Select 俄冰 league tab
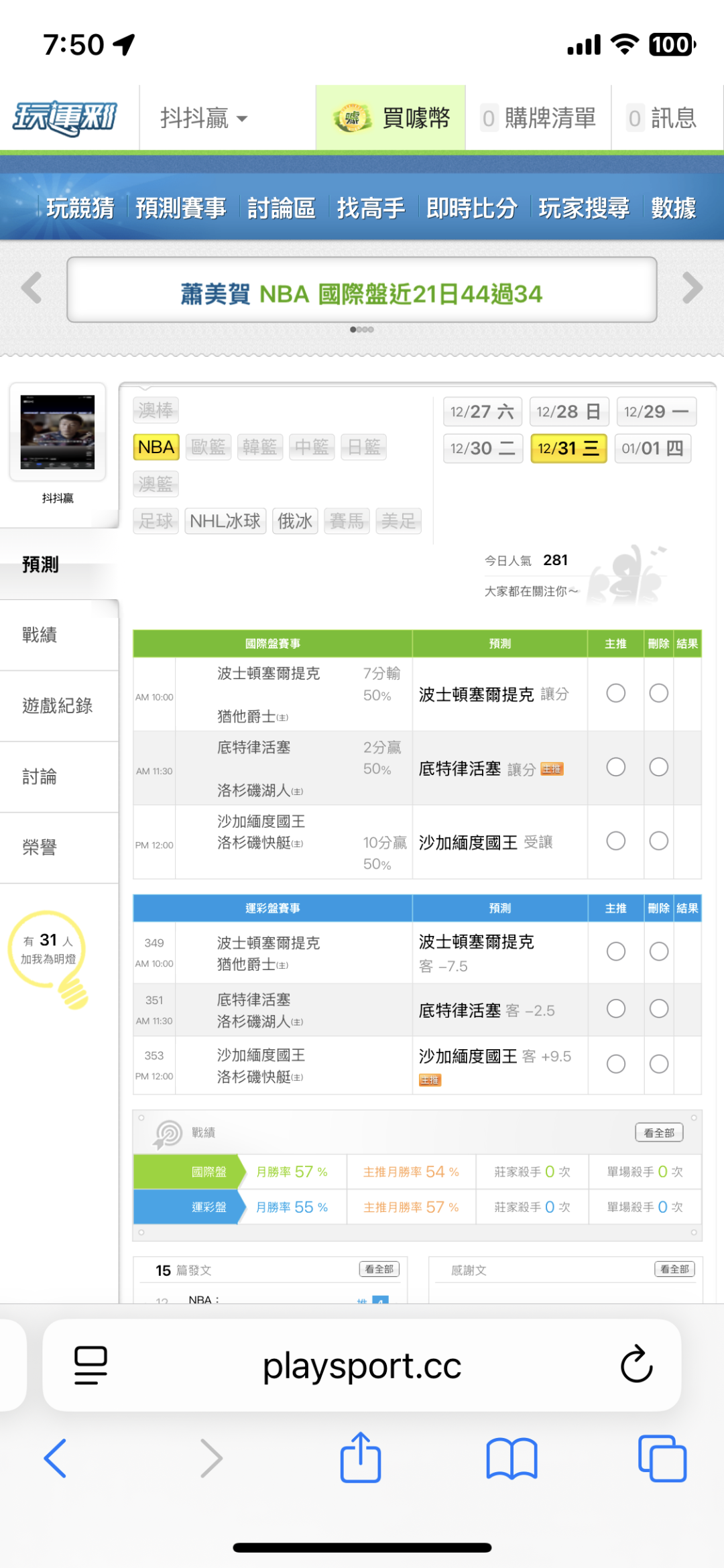The image size is (724, 1568). point(295,521)
